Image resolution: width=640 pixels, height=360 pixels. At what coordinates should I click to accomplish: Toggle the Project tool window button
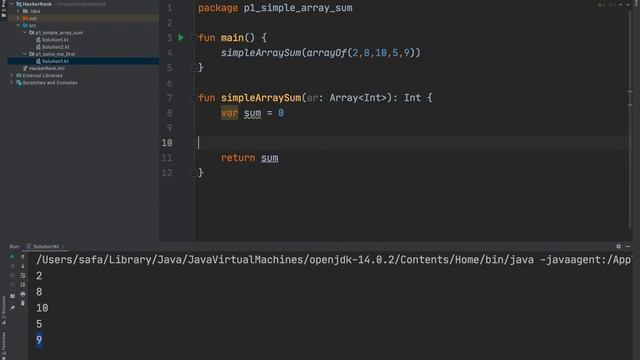(x=4, y=9)
